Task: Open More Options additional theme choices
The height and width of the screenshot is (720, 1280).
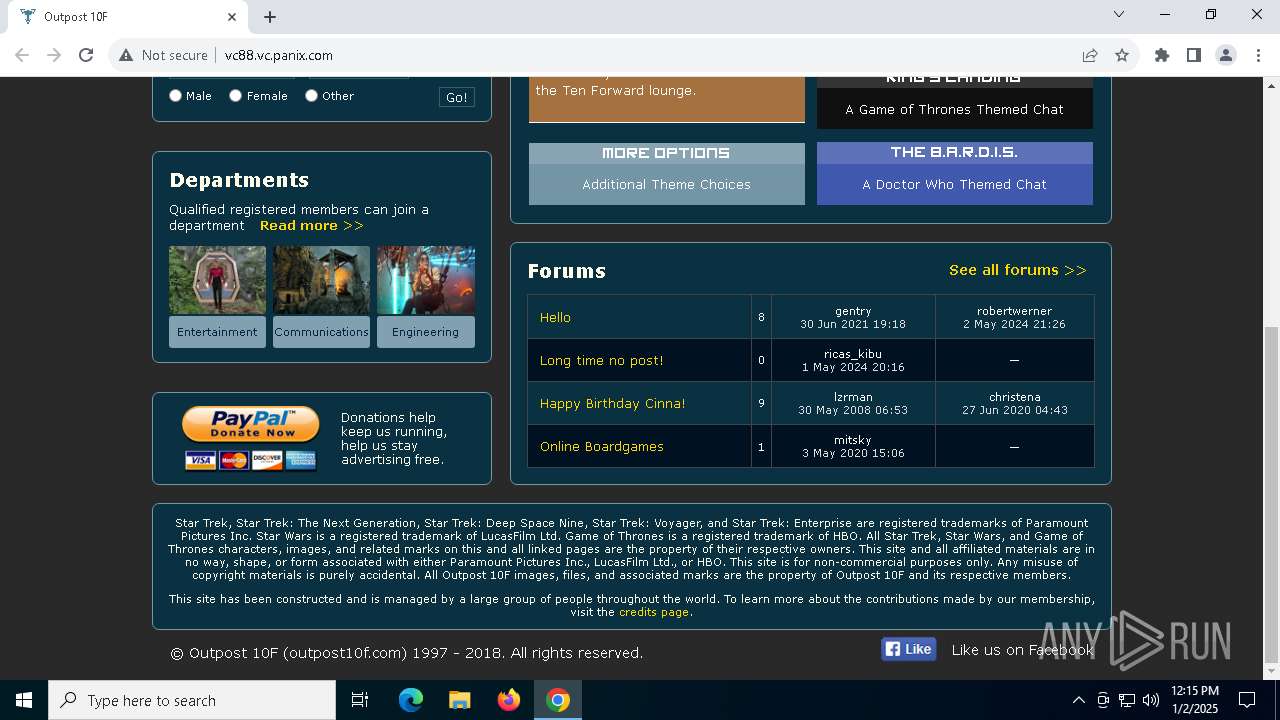Action: 666,174
